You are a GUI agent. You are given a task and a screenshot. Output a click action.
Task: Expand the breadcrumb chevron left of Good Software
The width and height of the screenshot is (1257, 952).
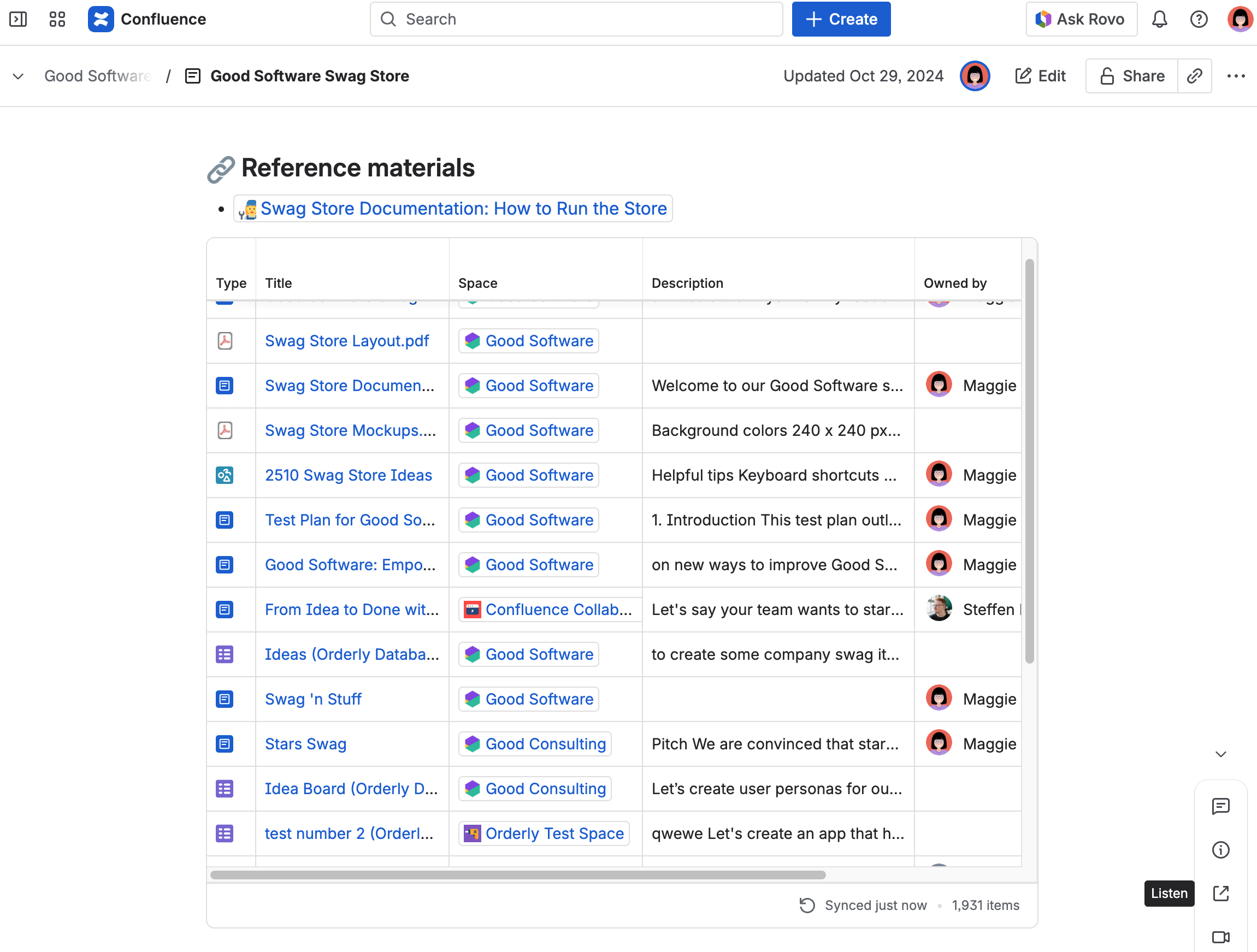(18, 75)
